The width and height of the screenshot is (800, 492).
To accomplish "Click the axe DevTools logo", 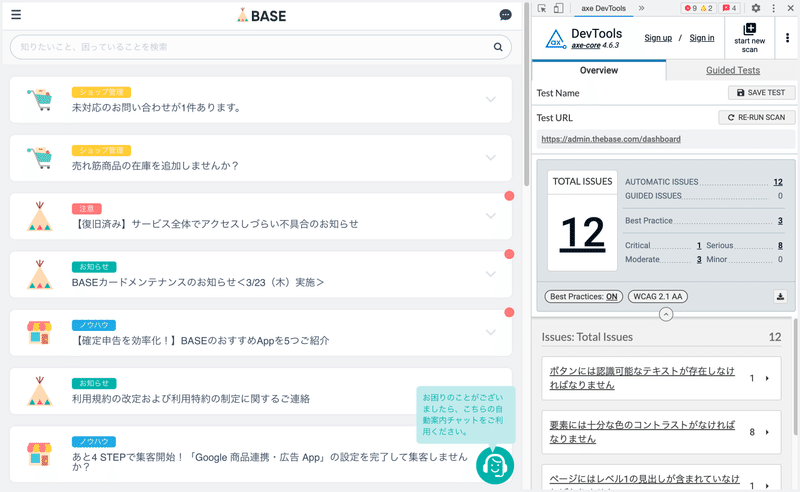I will pos(555,39).
